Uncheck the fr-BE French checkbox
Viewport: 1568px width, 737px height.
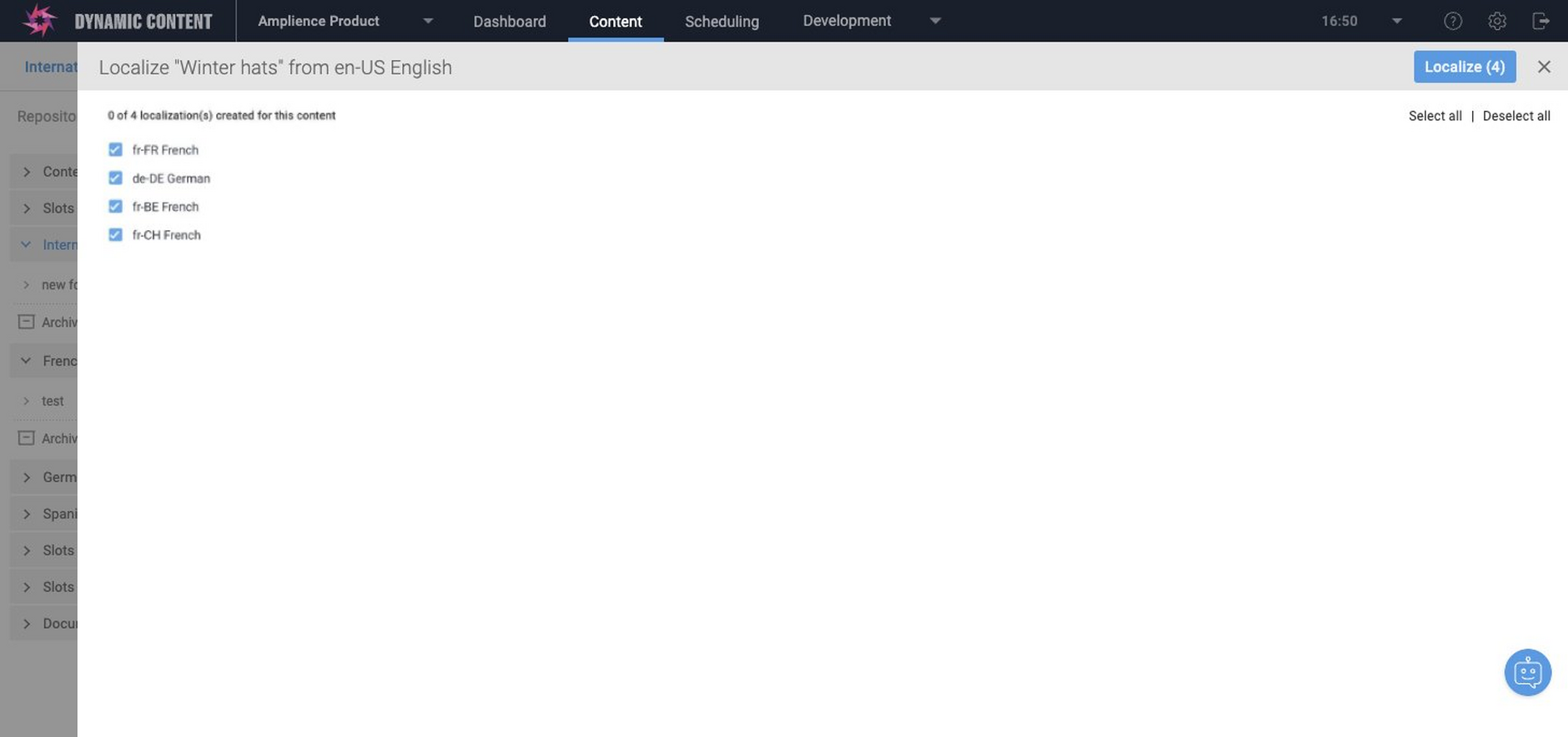(x=115, y=206)
